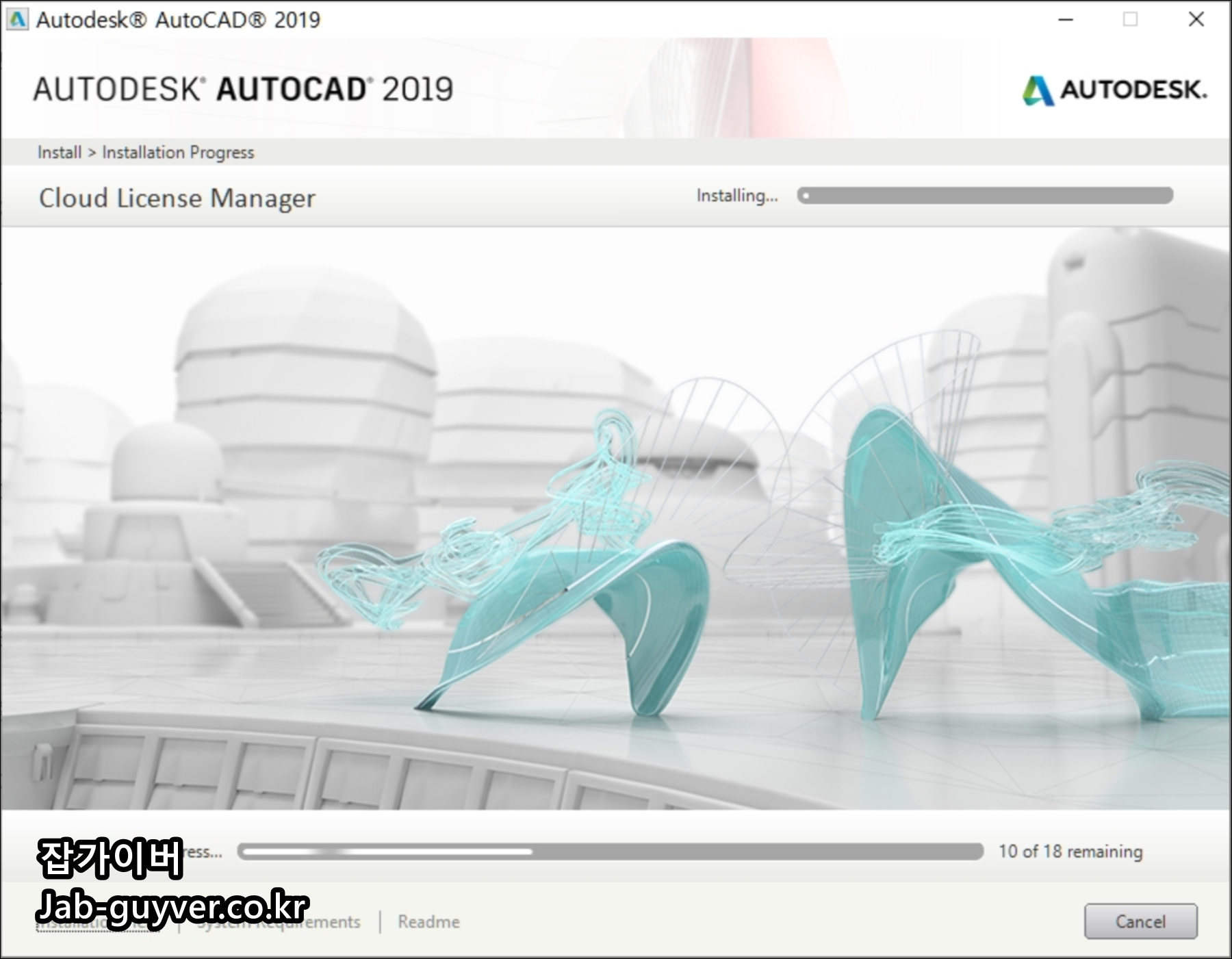Screen dimensions: 1232x959
Task: Cancel the AutoCAD installation
Action: pos(1140,921)
